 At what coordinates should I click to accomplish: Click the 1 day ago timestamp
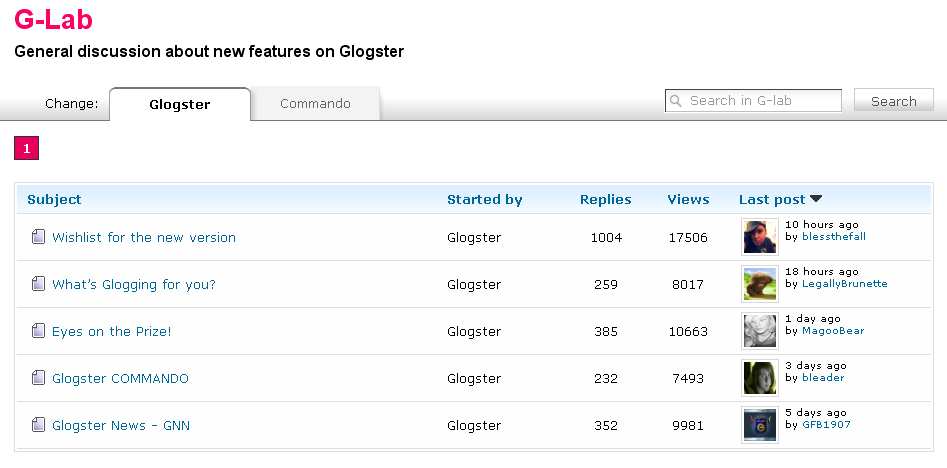(x=812, y=319)
